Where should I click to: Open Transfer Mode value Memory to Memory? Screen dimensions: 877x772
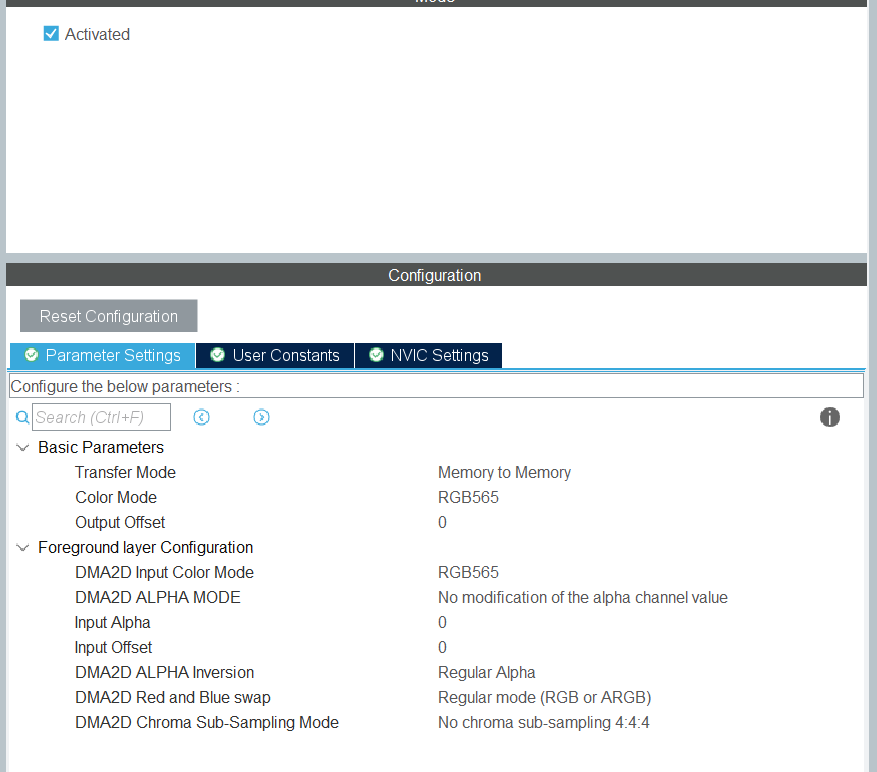(x=504, y=472)
